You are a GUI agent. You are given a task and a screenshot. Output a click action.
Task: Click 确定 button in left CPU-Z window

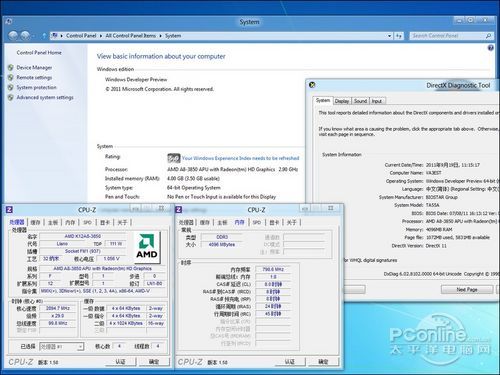coord(154,362)
